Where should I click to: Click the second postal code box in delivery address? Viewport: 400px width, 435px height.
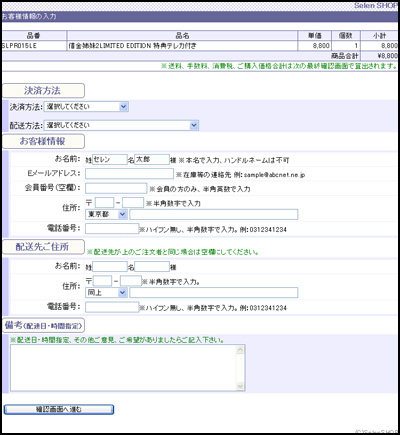(131, 281)
